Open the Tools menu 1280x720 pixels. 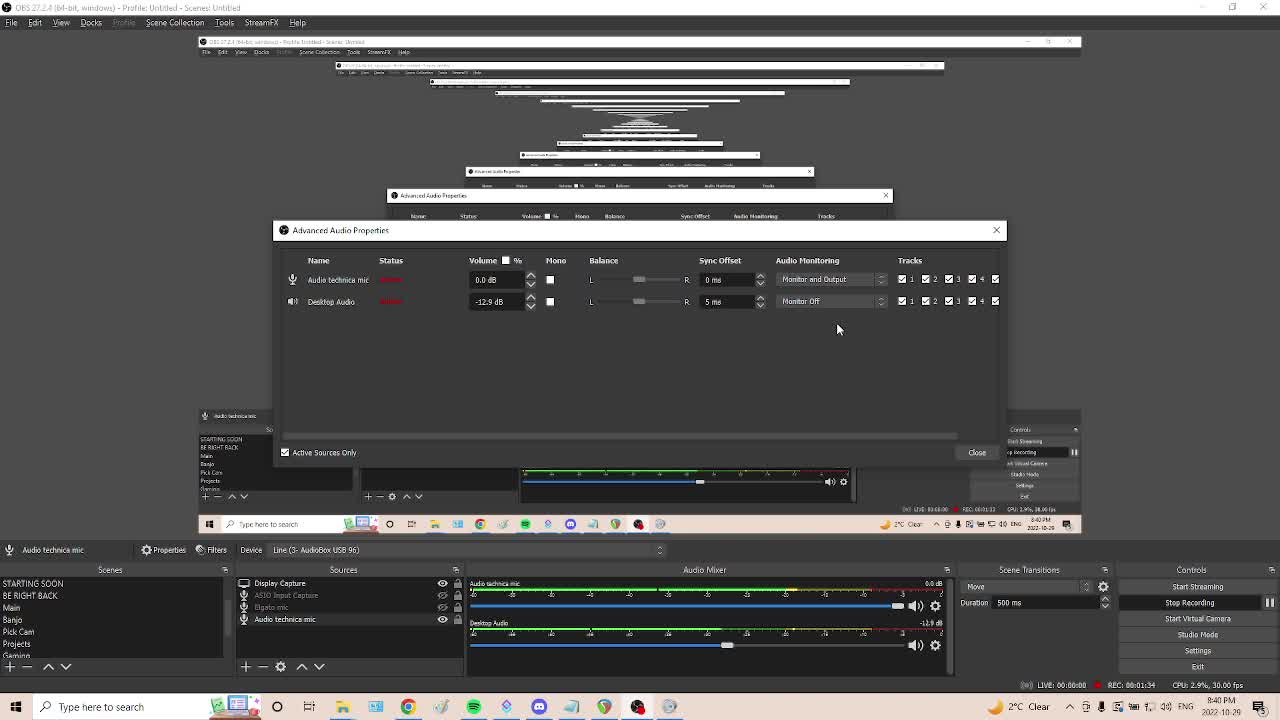click(x=224, y=22)
